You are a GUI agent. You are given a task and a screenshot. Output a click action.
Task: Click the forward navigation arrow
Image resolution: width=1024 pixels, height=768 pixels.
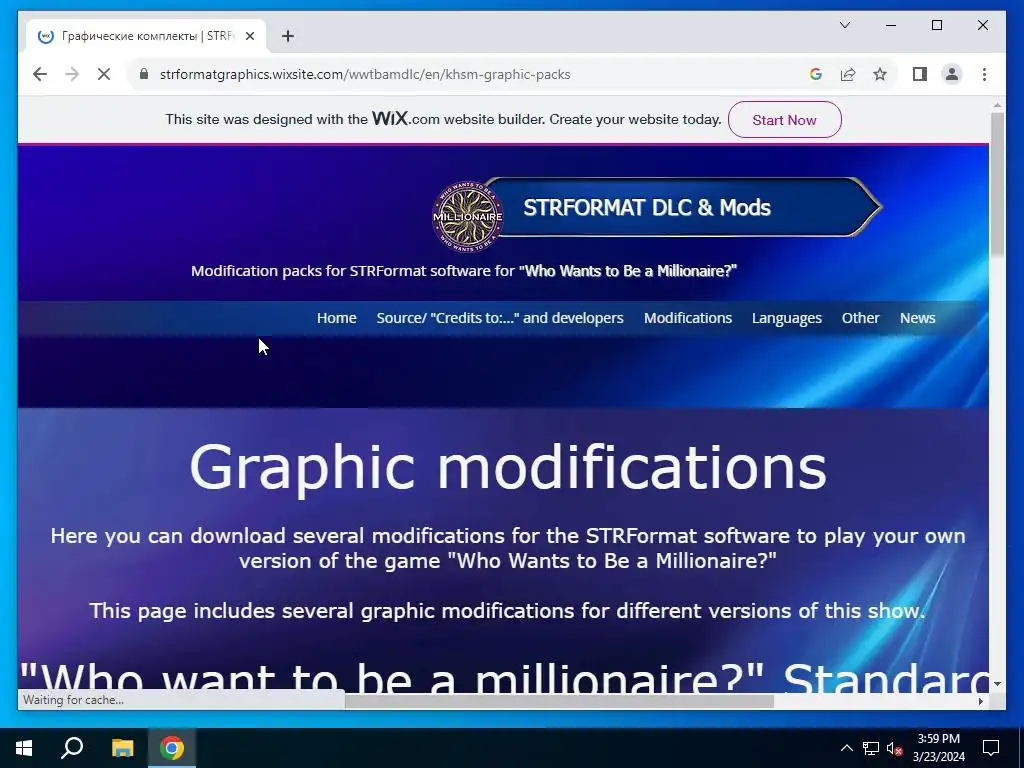point(72,74)
